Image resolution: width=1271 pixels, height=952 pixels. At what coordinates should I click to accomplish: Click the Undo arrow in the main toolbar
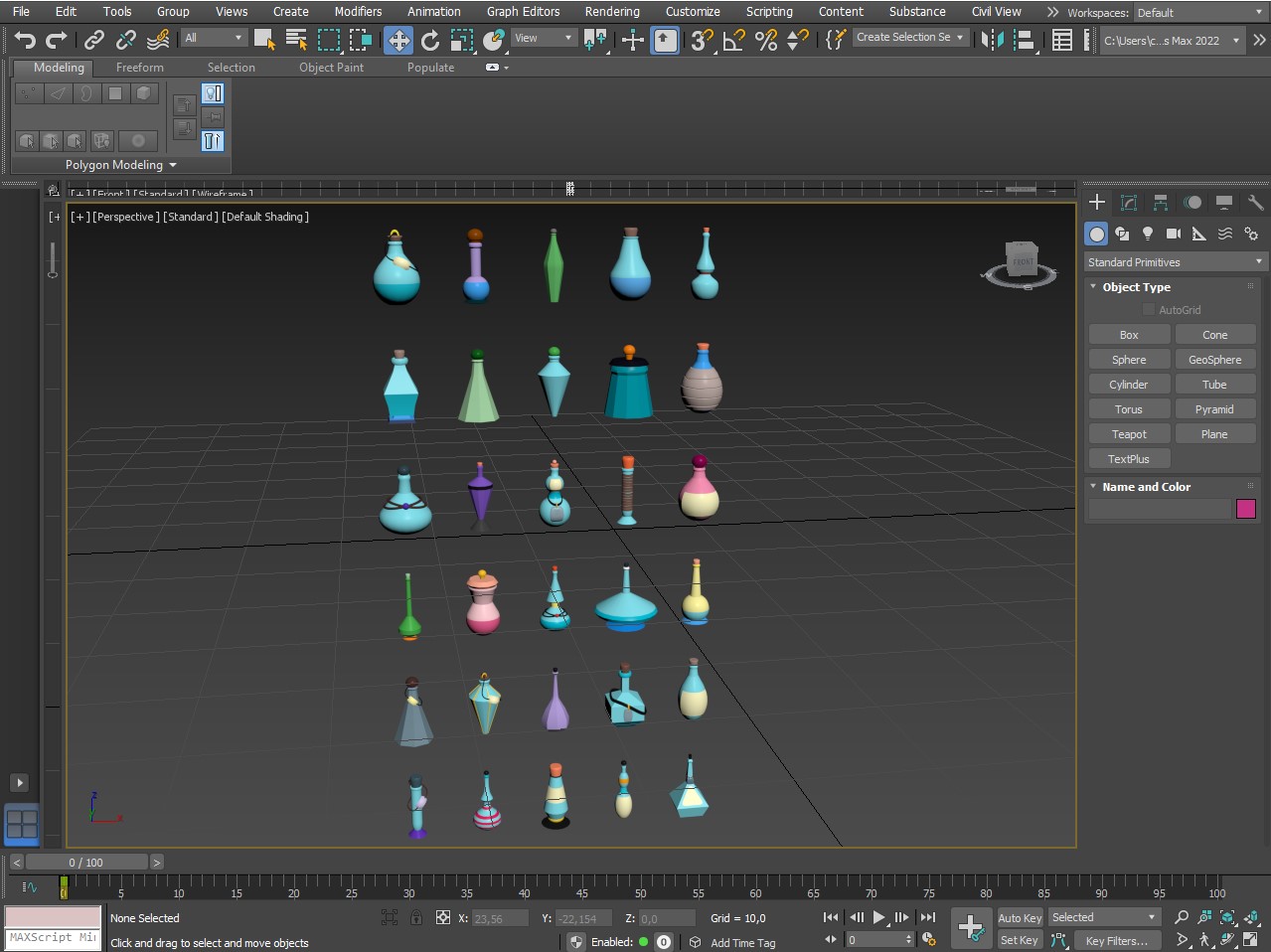25,40
